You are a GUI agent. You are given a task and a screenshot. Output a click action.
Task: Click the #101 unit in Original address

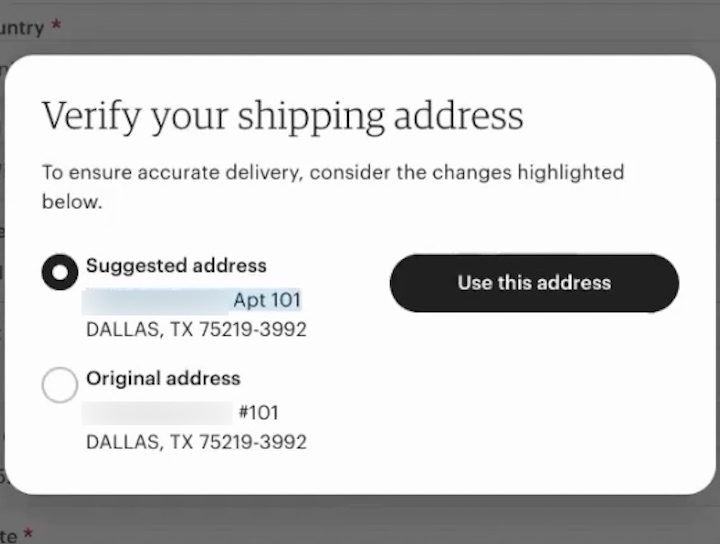pyautogui.click(x=258, y=412)
